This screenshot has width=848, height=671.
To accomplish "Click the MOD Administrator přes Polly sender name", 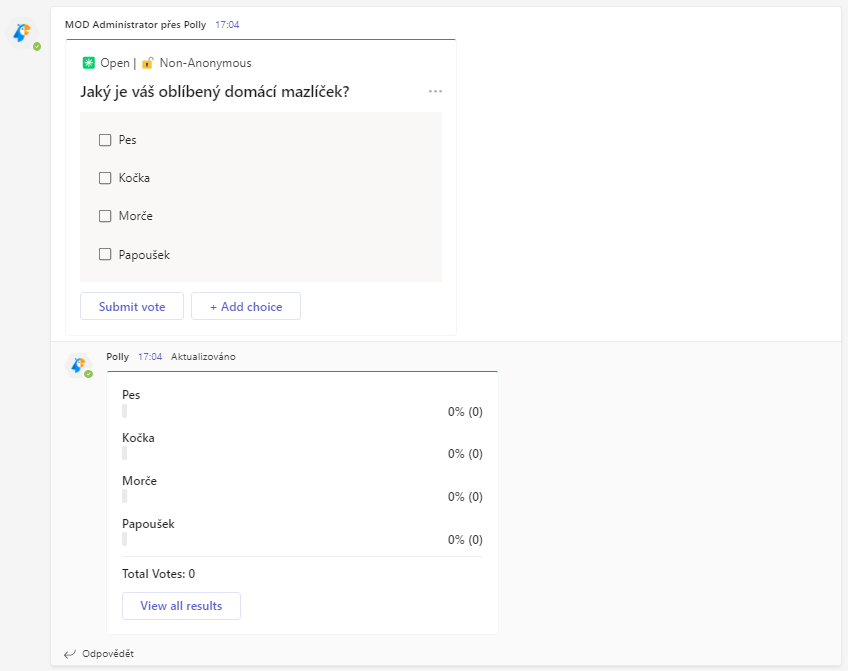I will click(135, 24).
